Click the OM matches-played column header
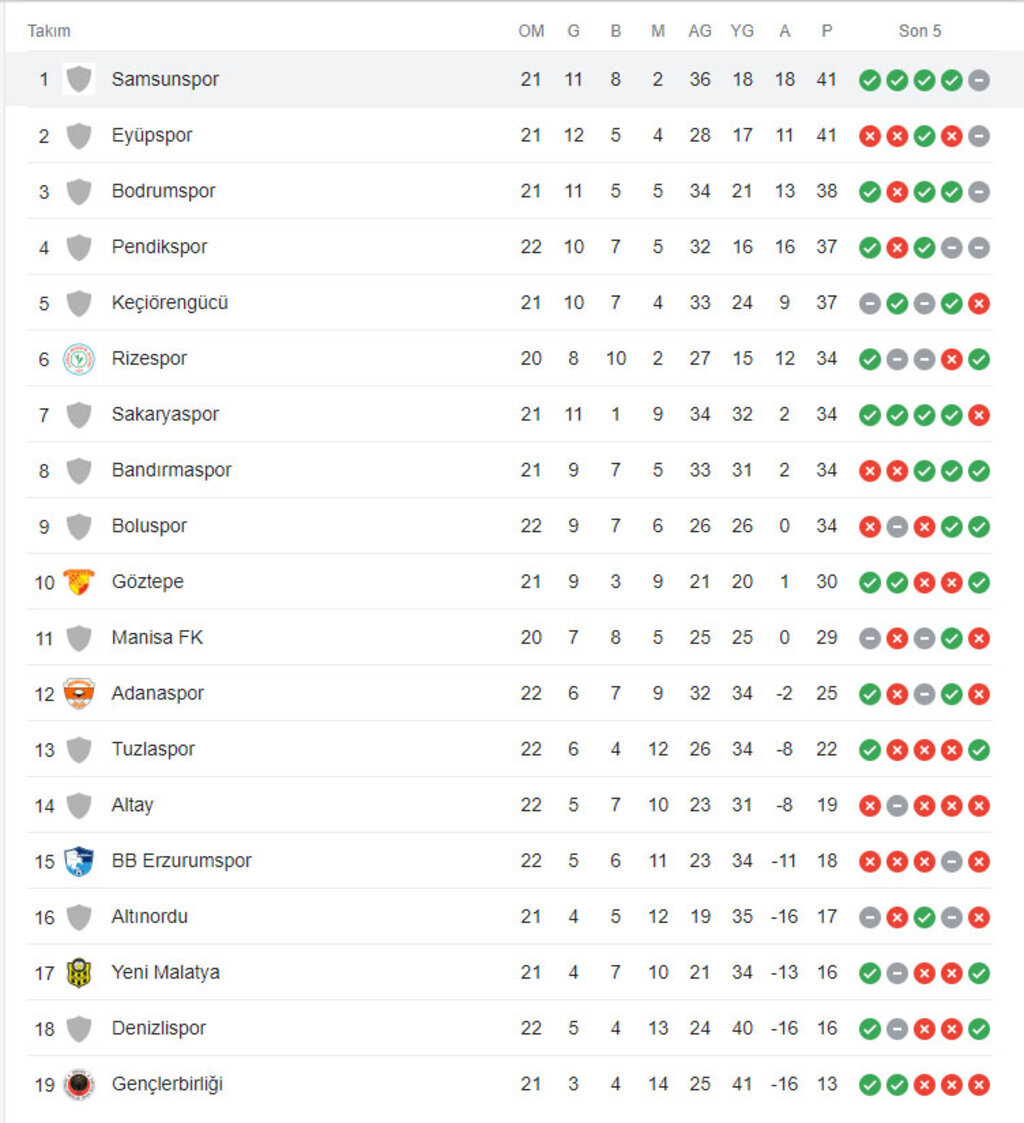The width and height of the screenshot is (1024, 1123). (x=531, y=31)
